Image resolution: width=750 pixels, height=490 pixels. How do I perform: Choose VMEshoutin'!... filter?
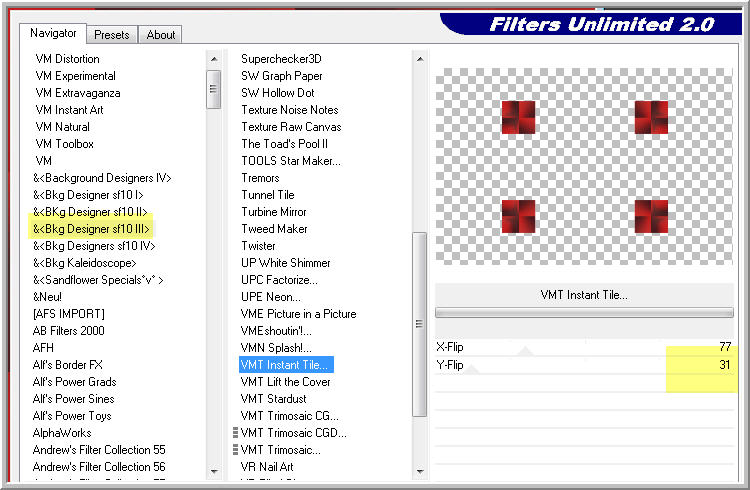pyautogui.click(x=276, y=331)
